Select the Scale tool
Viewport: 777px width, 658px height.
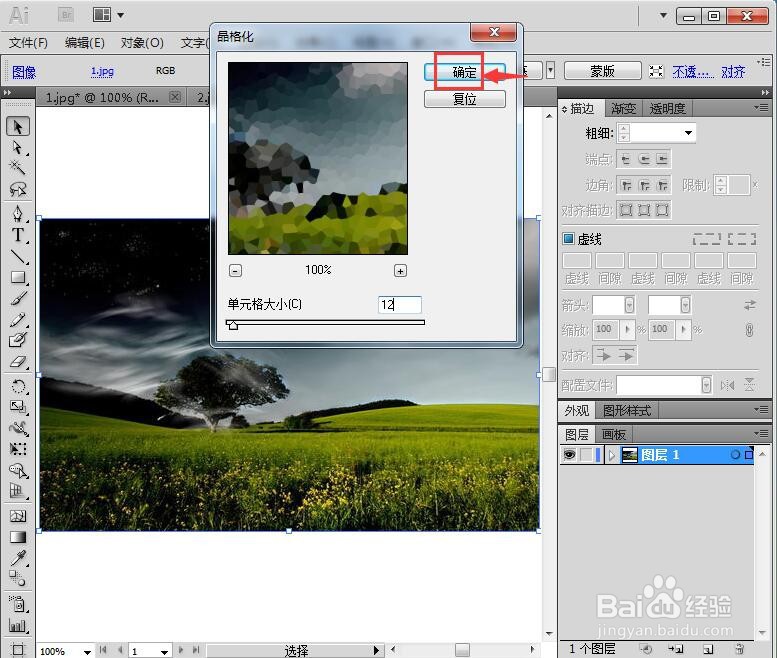point(18,407)
